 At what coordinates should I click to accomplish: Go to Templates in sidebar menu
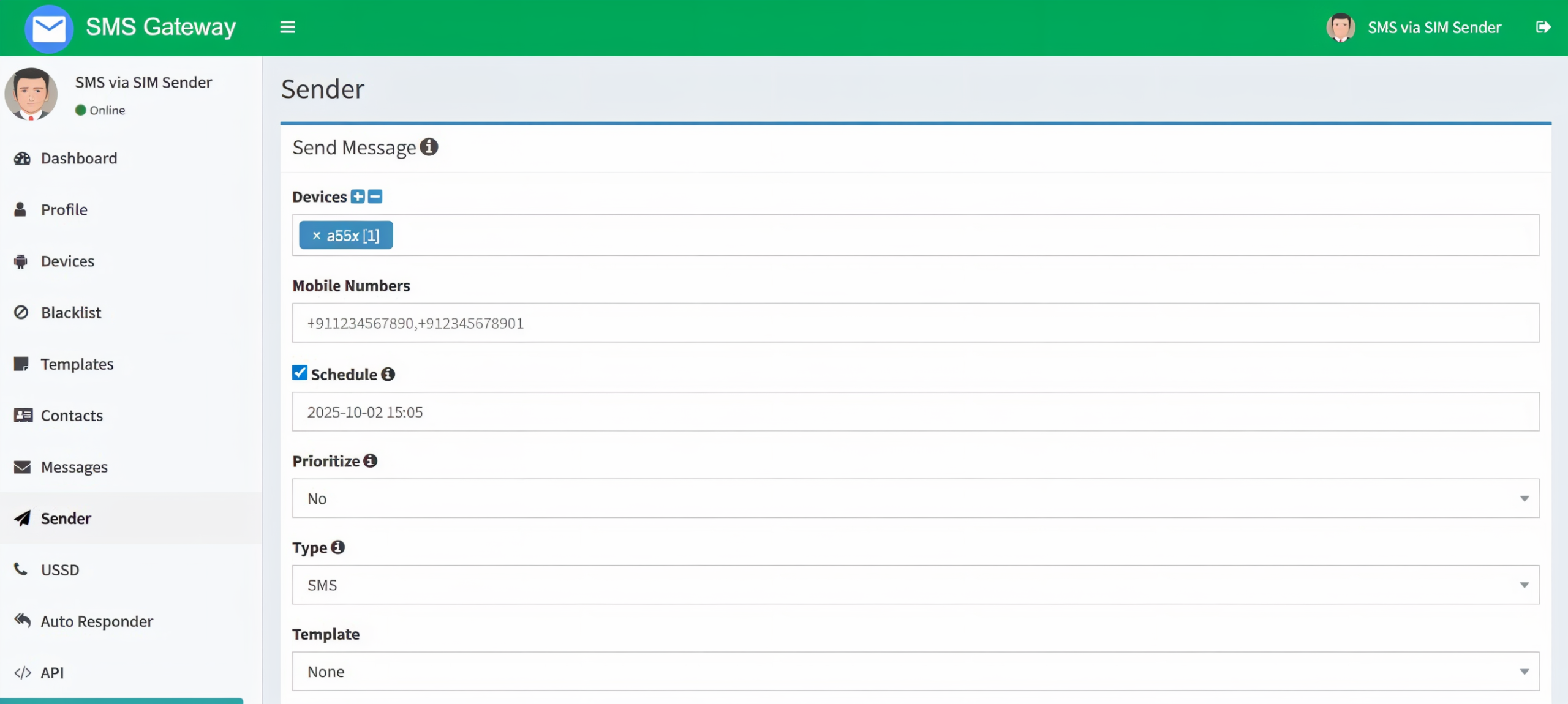coord(77,364)
